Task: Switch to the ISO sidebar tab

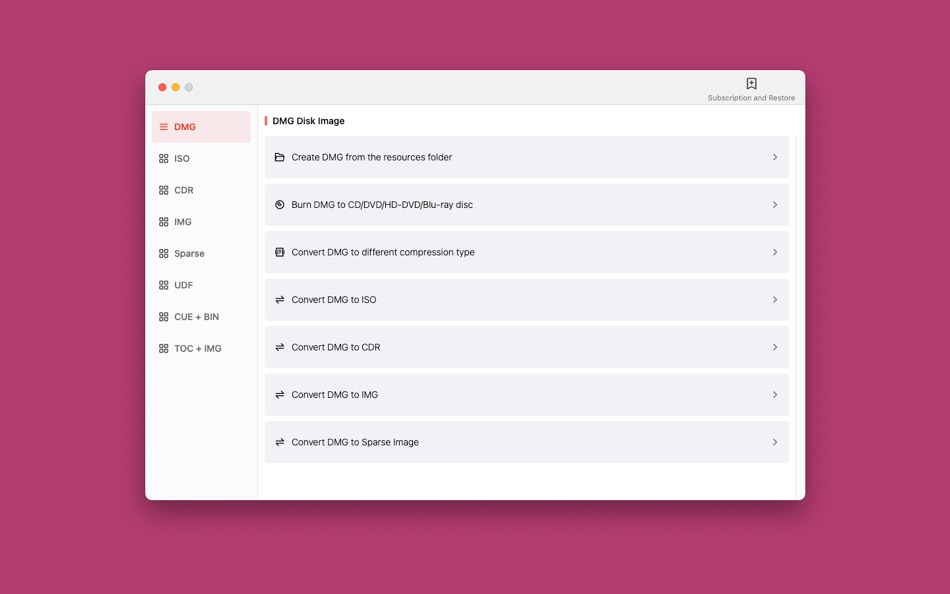Action: tap(201, 159)
